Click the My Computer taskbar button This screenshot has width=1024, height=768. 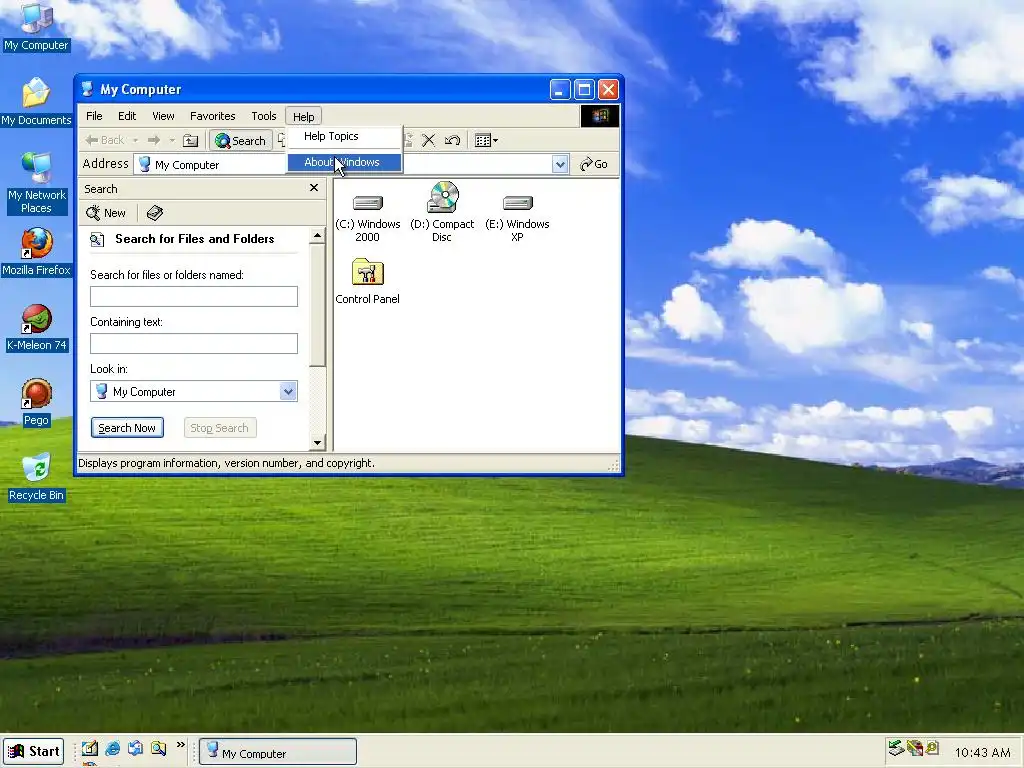(x=278, y=752)
